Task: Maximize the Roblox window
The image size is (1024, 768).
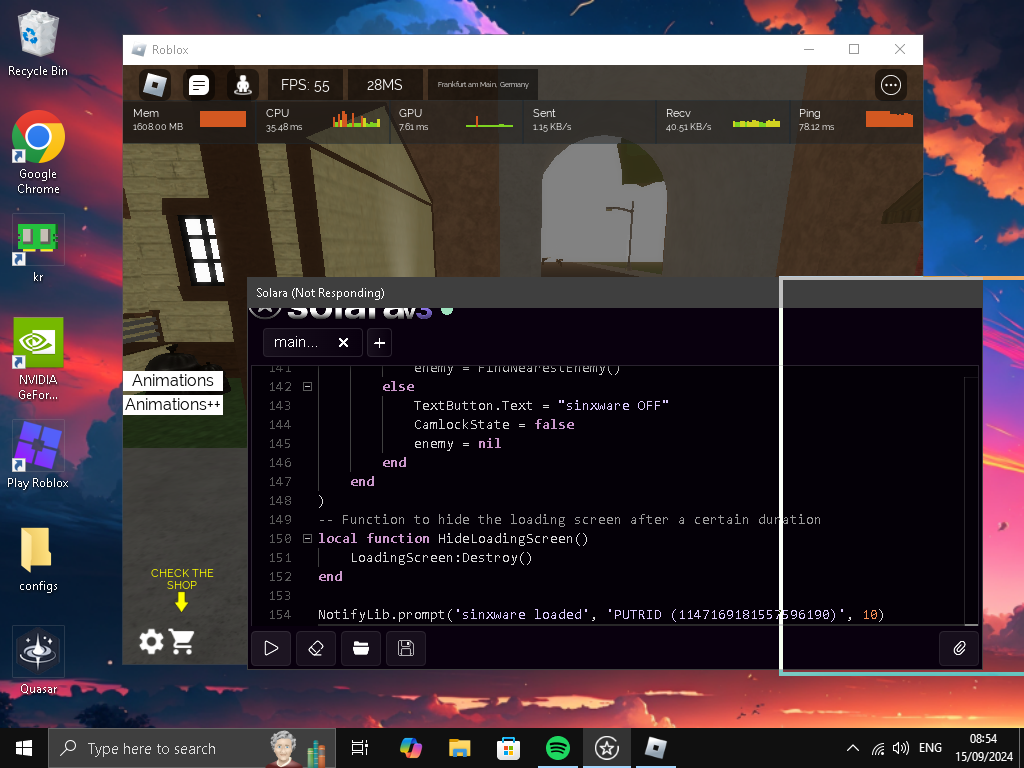Action: click(854, 50)
